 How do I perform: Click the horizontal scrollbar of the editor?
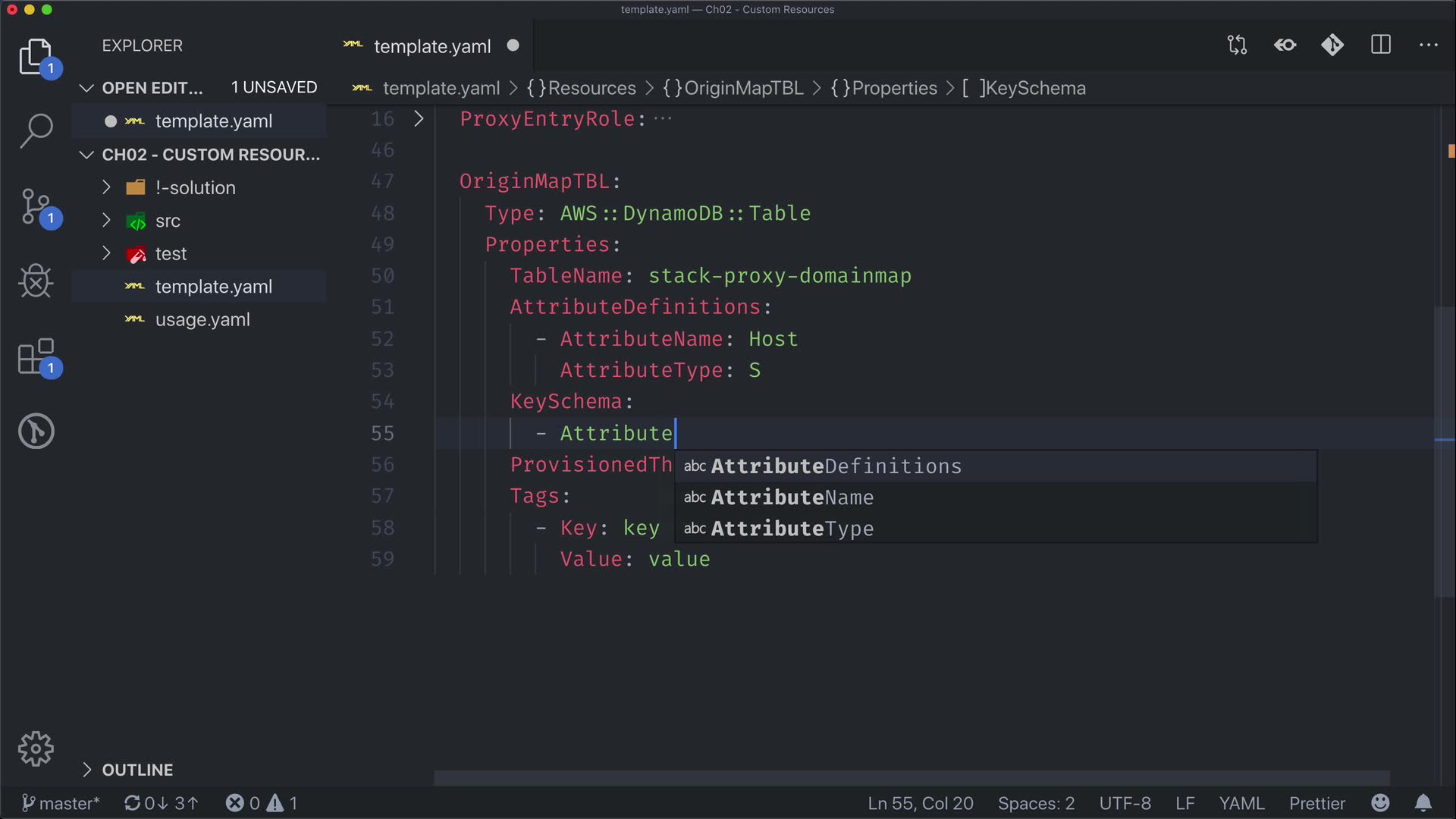click(x=910, y=778)
